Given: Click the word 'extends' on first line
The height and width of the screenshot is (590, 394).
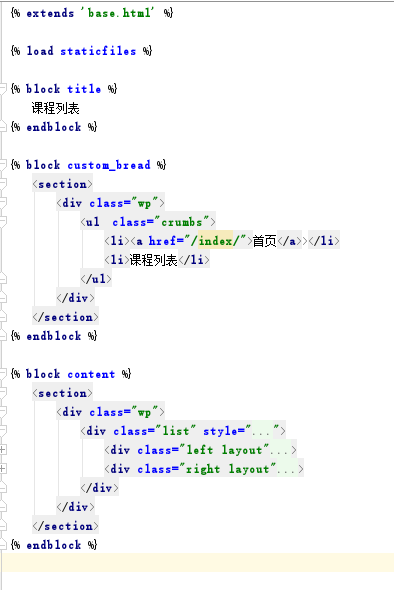Looking at the screenshot, I should coord(50,13).
